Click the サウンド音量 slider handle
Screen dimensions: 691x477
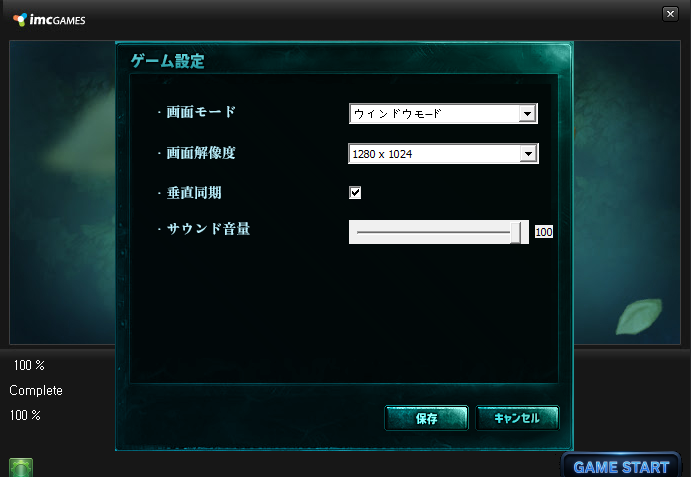515,232
